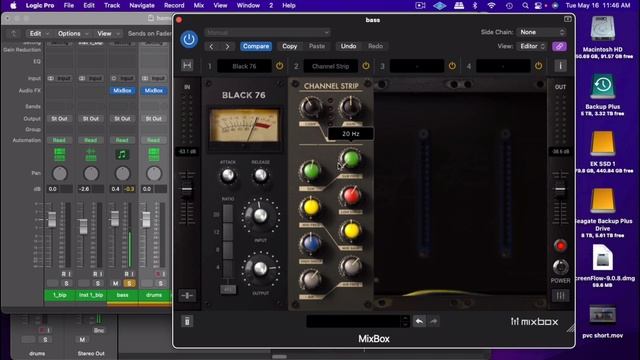The image size is (640, 360).
Task: Click the upper green Channel Strip knob
Action: click(351, 159)
